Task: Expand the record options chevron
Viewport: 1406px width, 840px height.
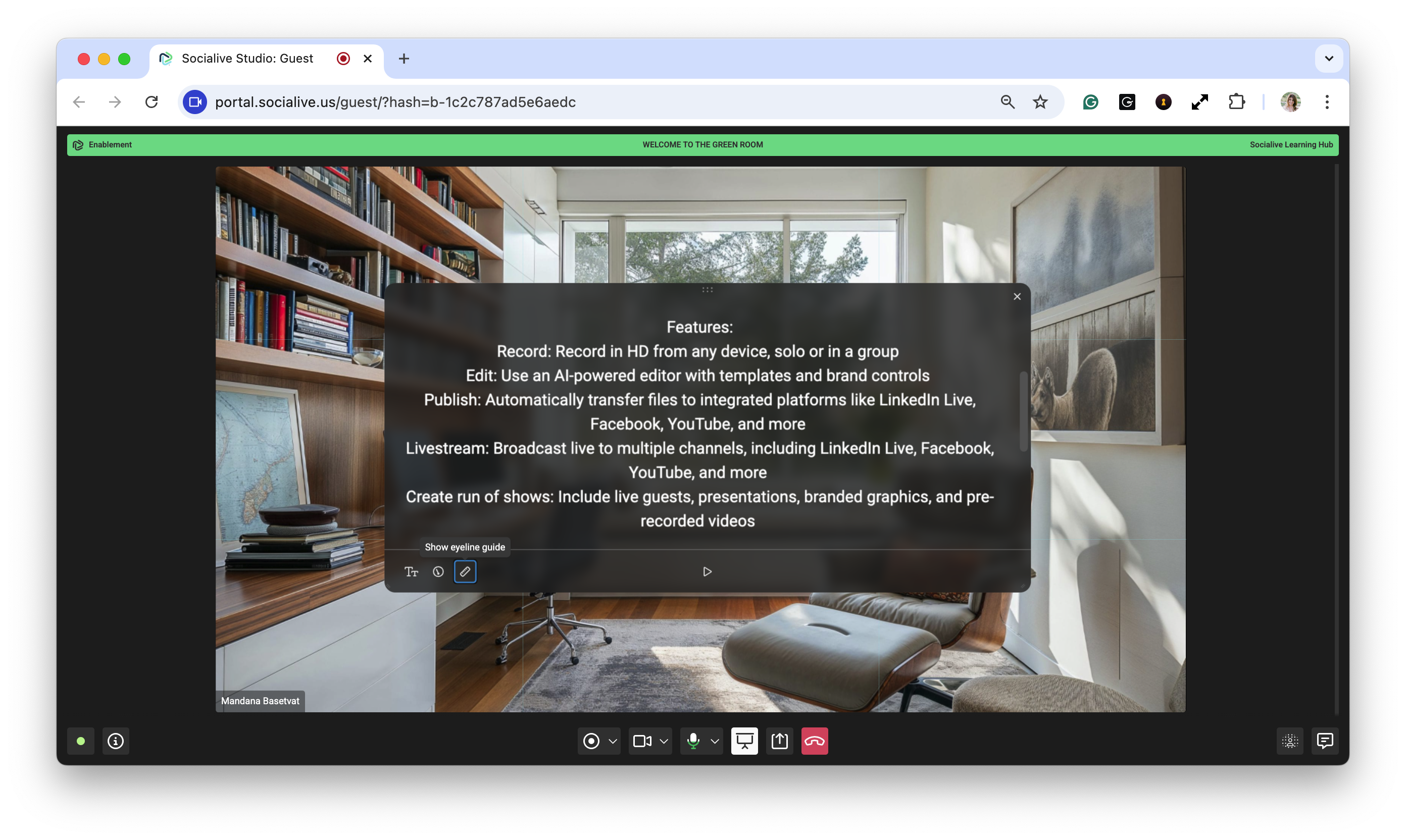Action: [x=613, y=741]
